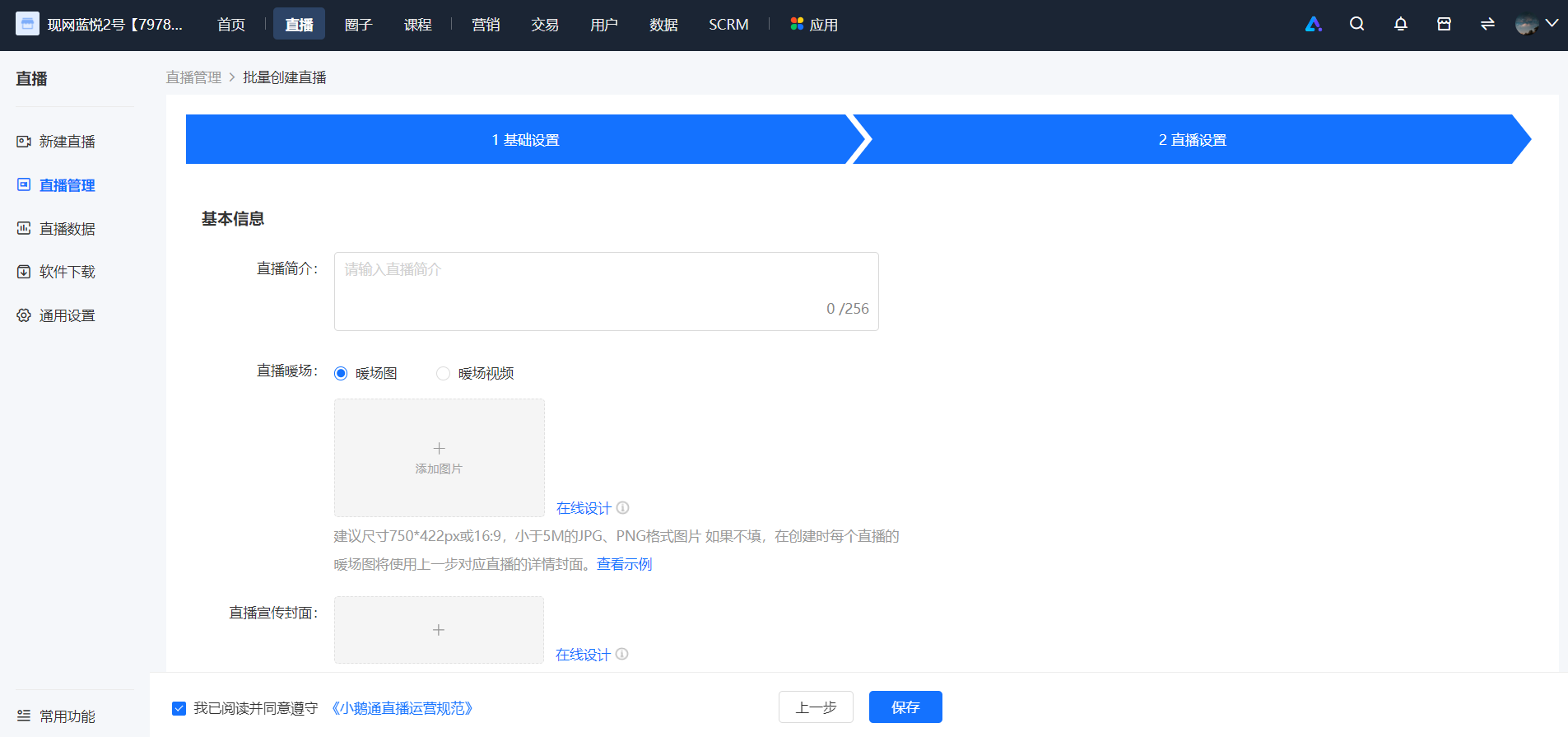This screenshot has height=737, width=1568.
Task: Click info icon beside first 在线设计 link
Action: [622, 507]
